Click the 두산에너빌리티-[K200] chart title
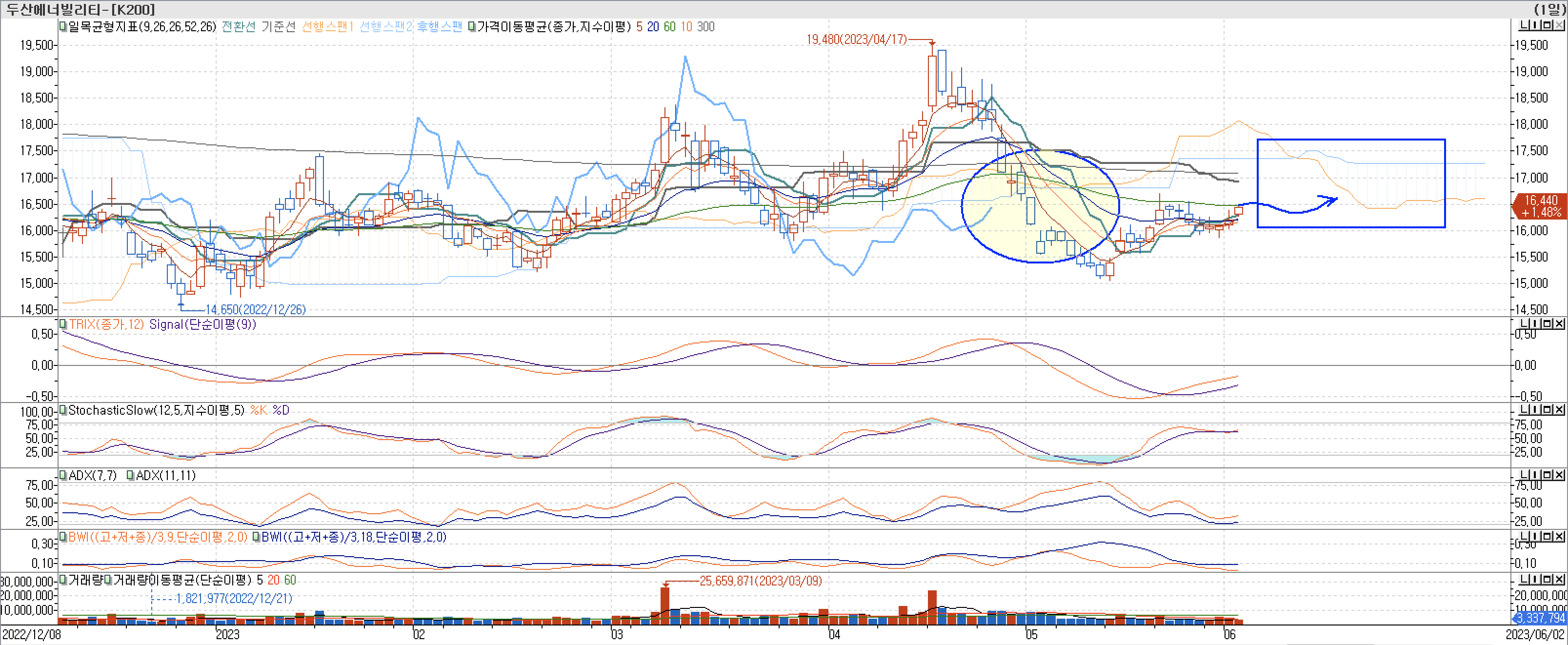This screenshot has width=1568, height=645. coord(80,9)
